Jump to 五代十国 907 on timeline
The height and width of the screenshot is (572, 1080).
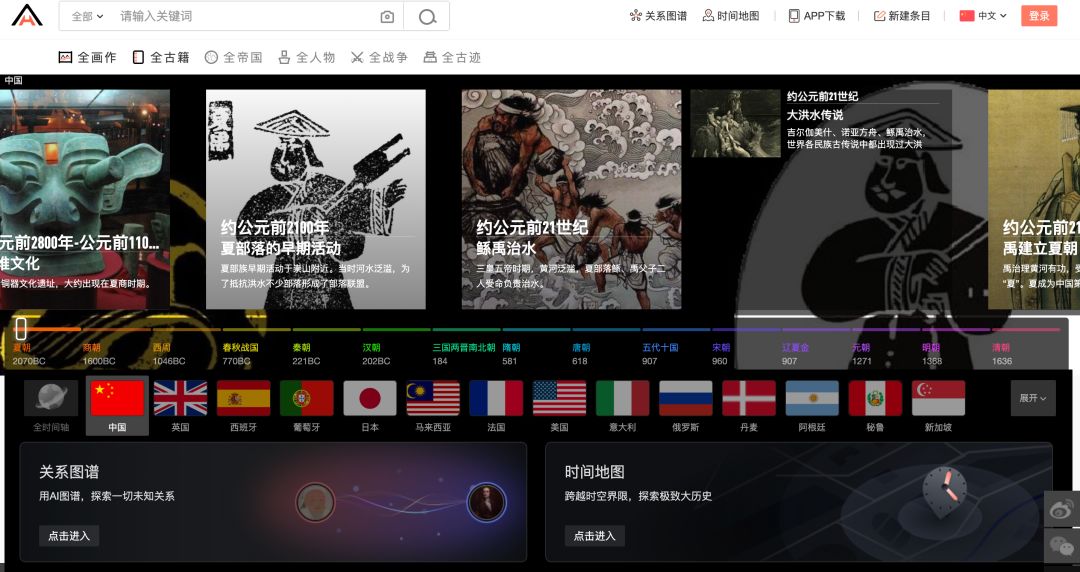click(x=660, y=354)
